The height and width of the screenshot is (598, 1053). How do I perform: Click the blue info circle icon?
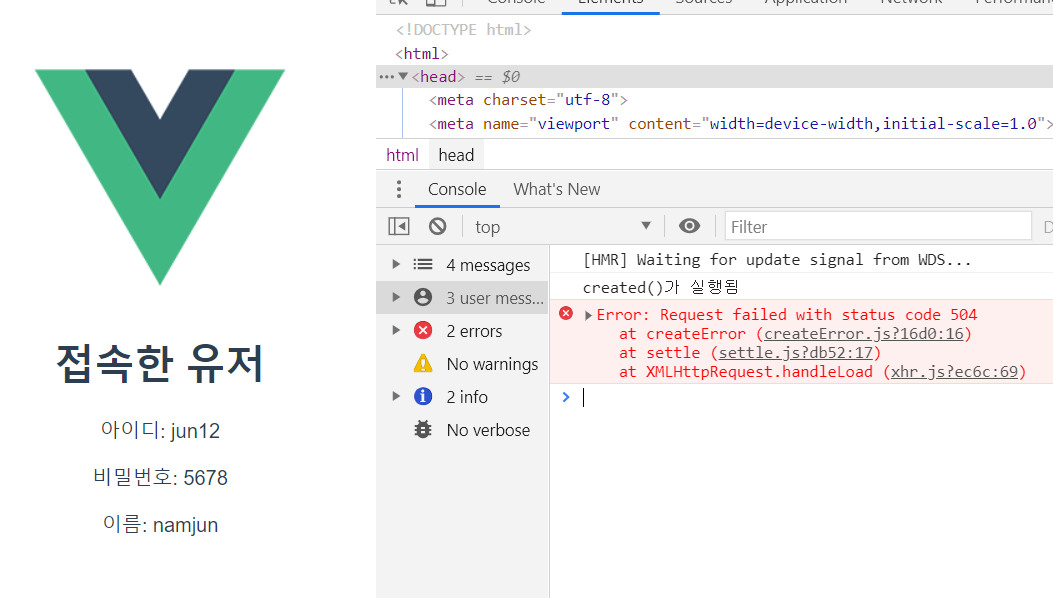coord(423,396)
